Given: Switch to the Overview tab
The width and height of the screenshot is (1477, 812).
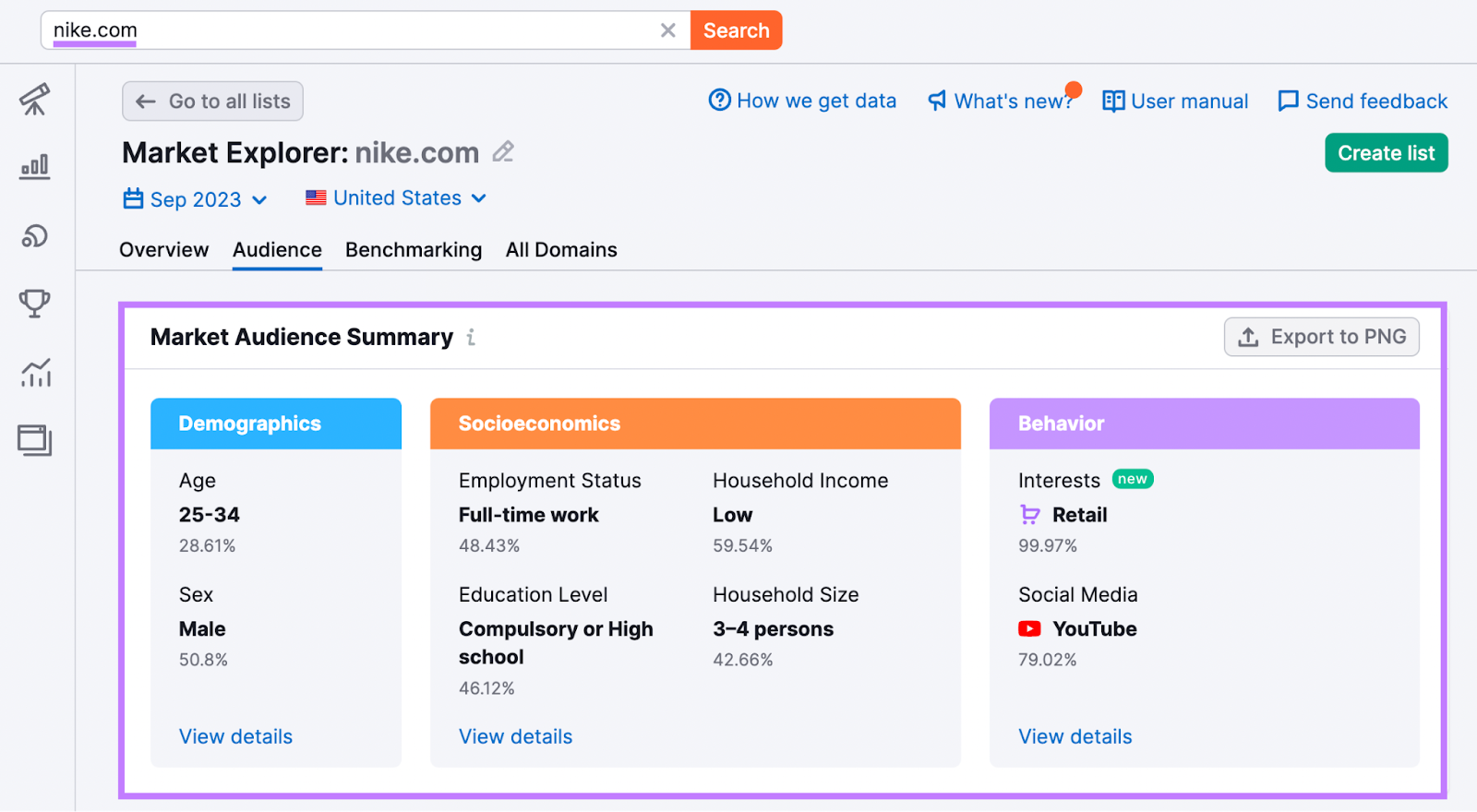Looking at the screenshot, I should (x=164, y=250).
